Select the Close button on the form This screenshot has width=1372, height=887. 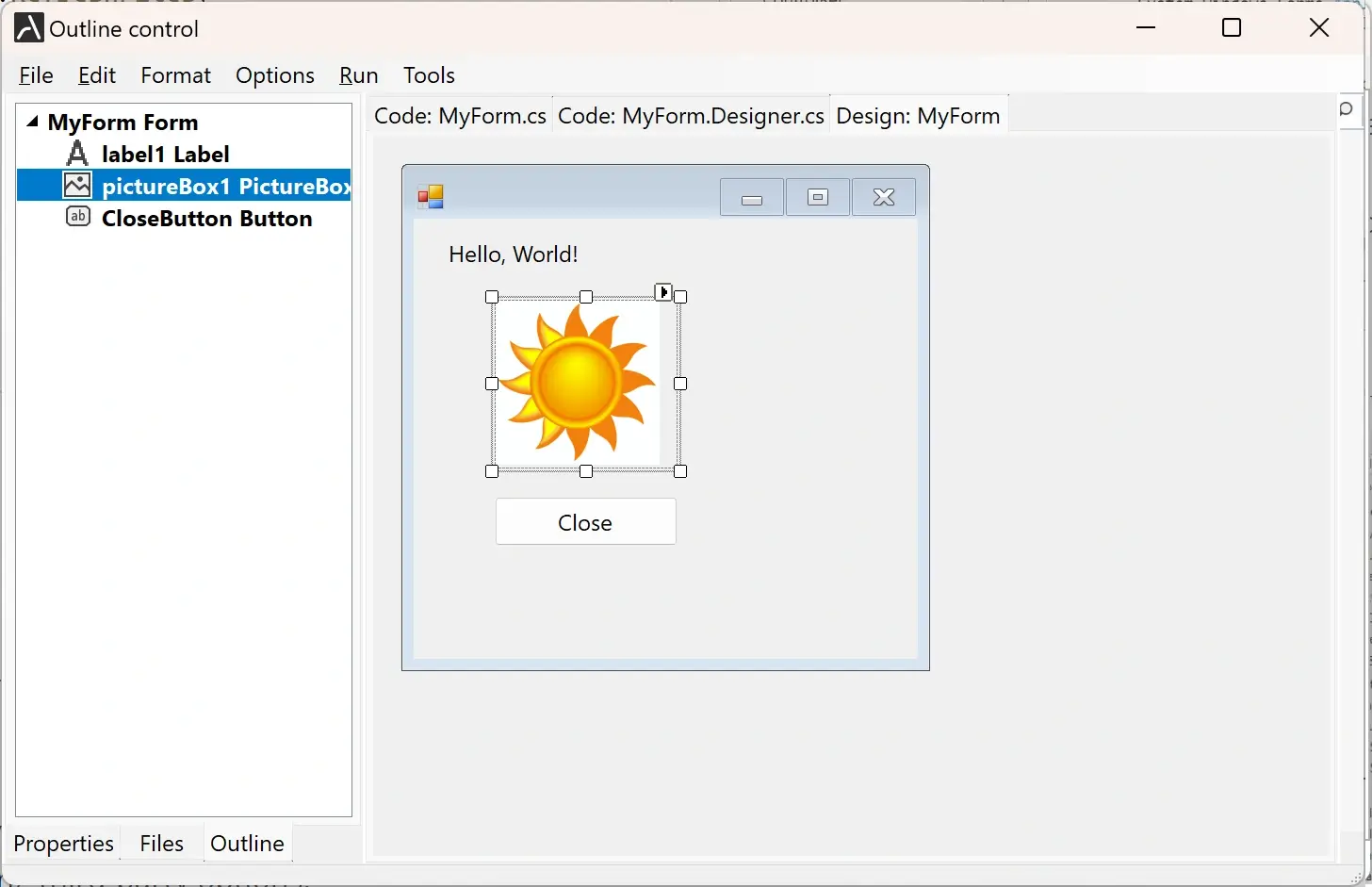(x=585, y=522)
